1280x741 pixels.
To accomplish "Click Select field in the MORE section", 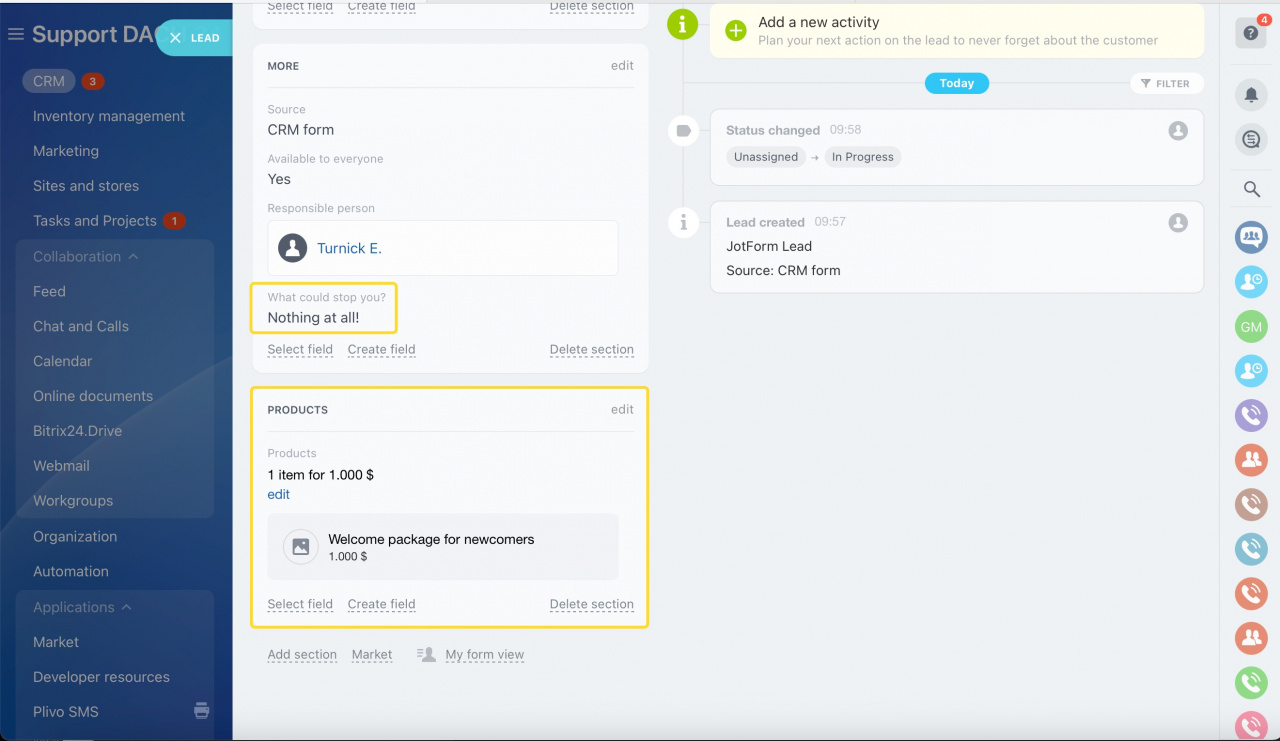I will pos(300,349).
